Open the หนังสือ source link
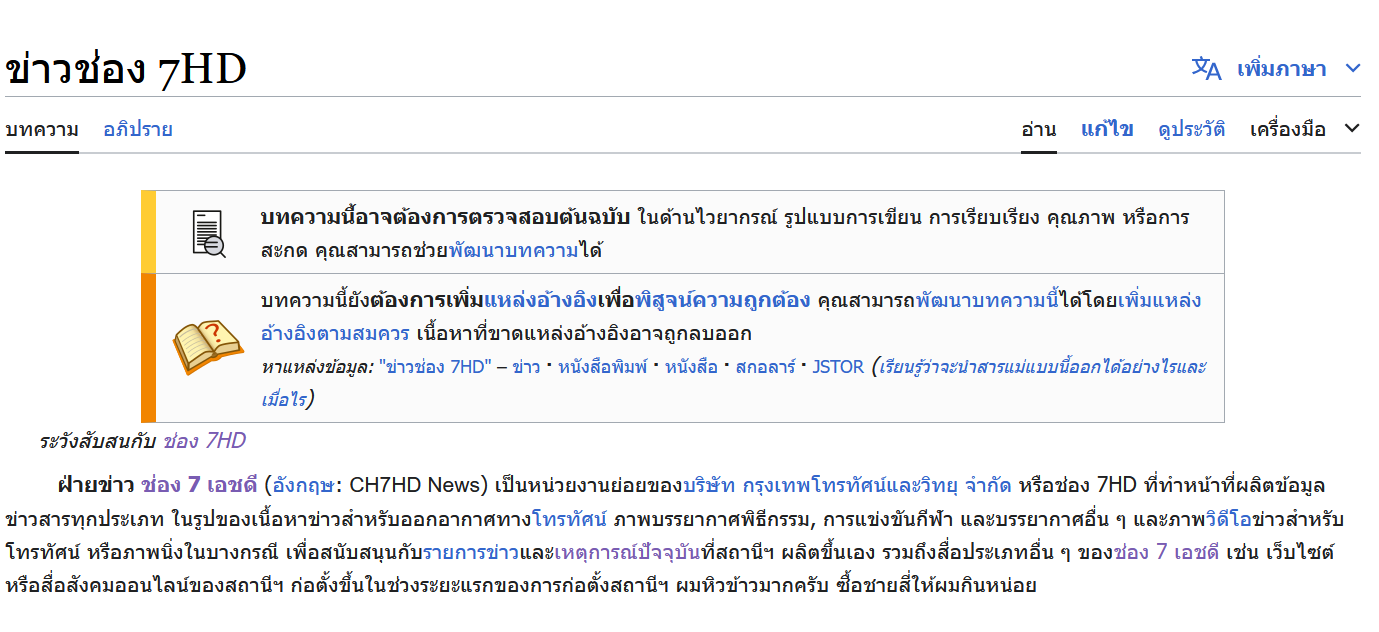 691,367
